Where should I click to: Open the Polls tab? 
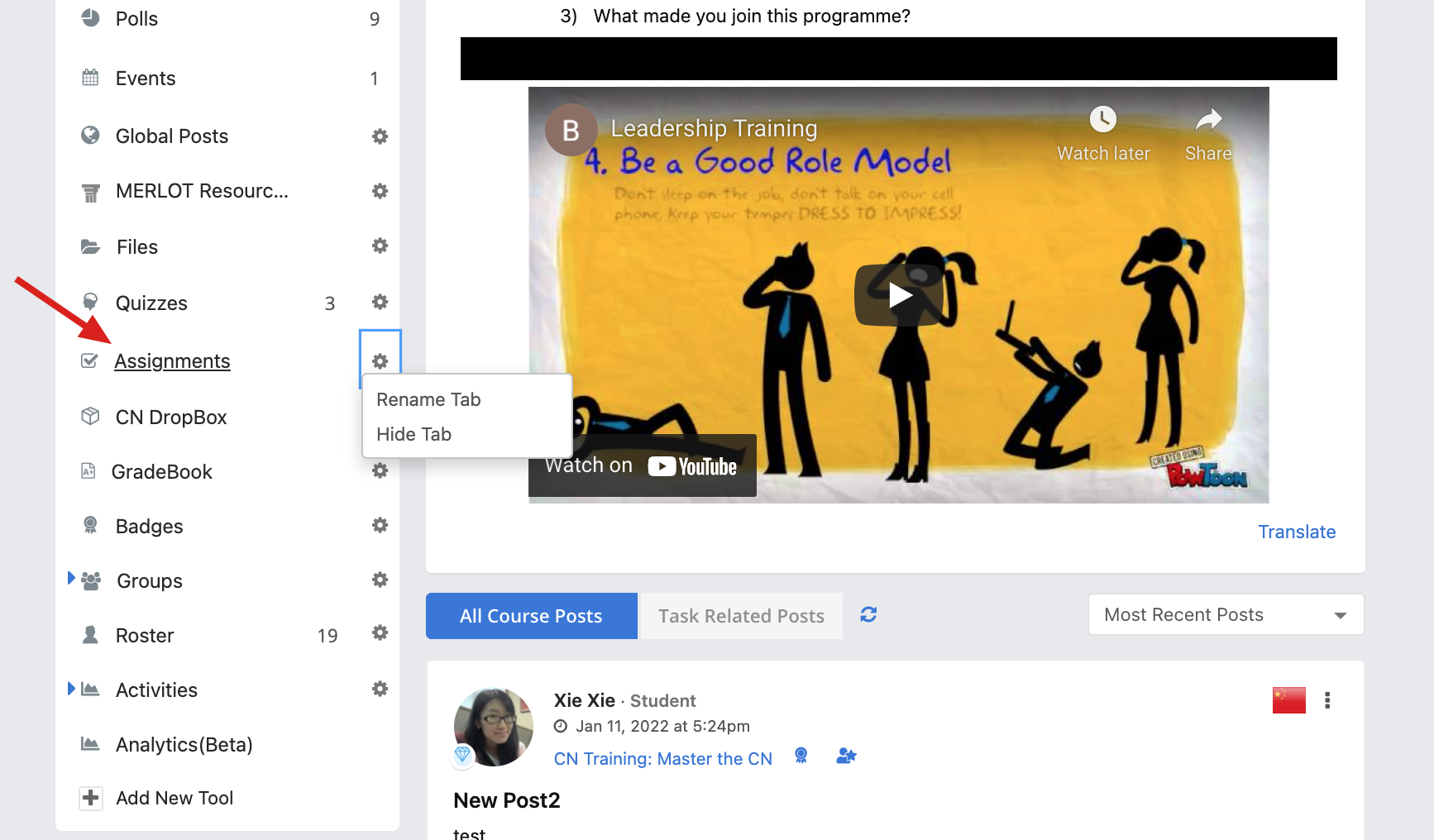click(x=136, y=19)
